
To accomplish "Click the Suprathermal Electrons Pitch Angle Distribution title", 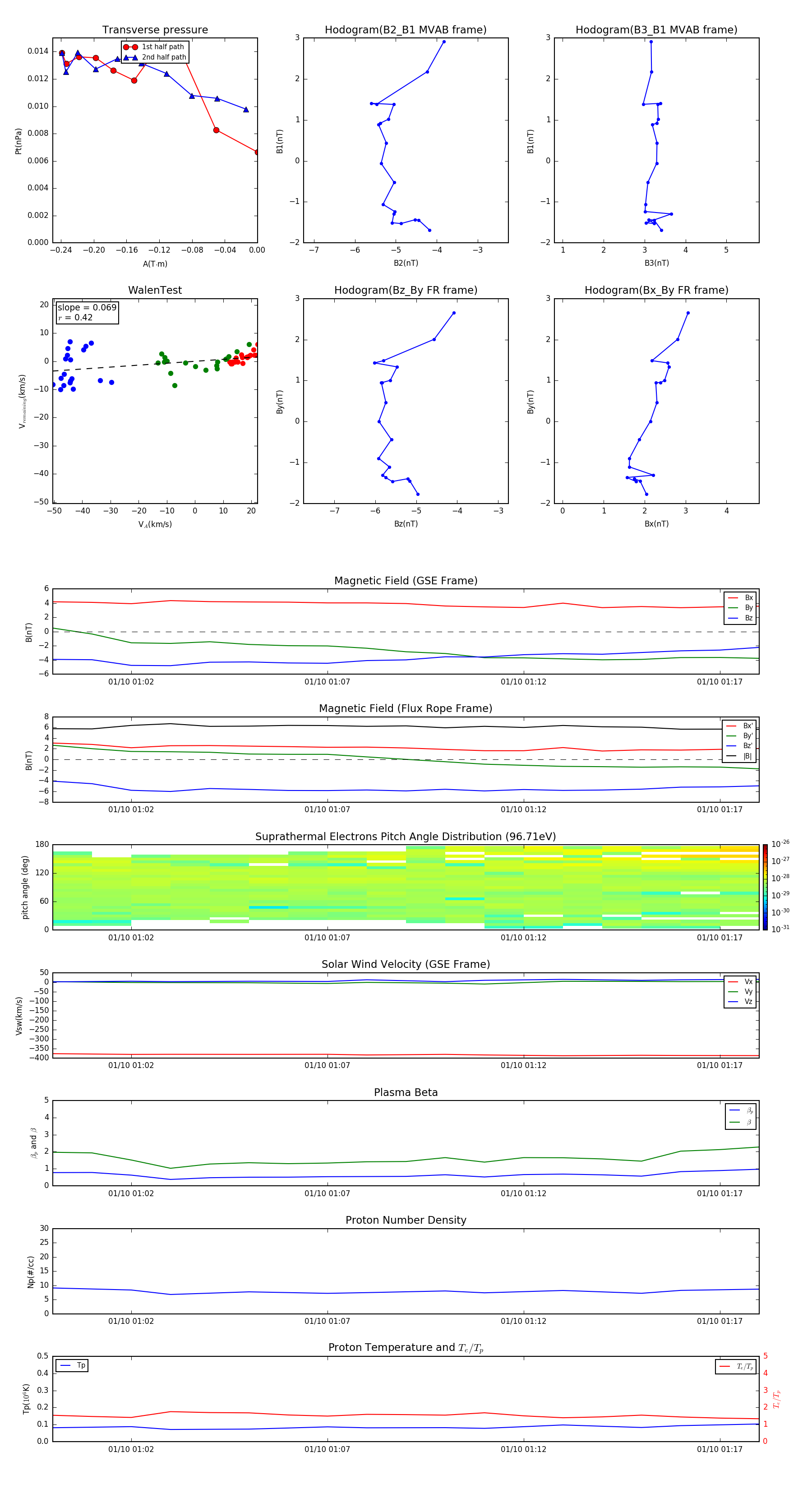I will click(x=406, y=837).
